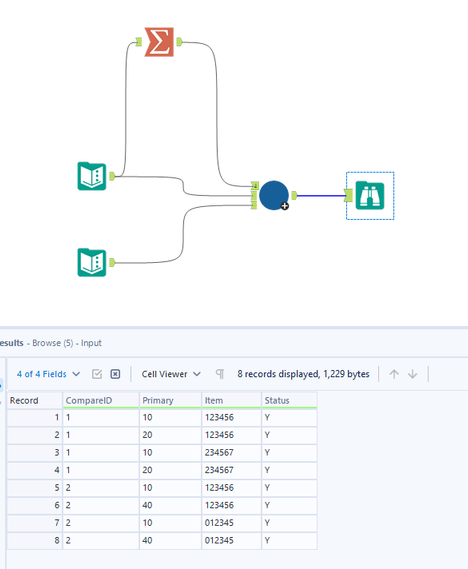
Task: Select Primary cell 20 in record 2
Action: tap(170, 435)
